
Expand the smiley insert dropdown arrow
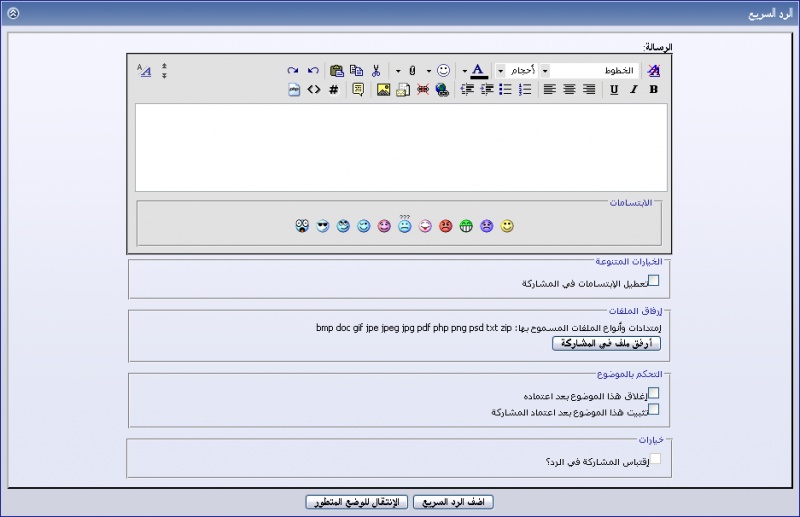(x=429, y=71)
